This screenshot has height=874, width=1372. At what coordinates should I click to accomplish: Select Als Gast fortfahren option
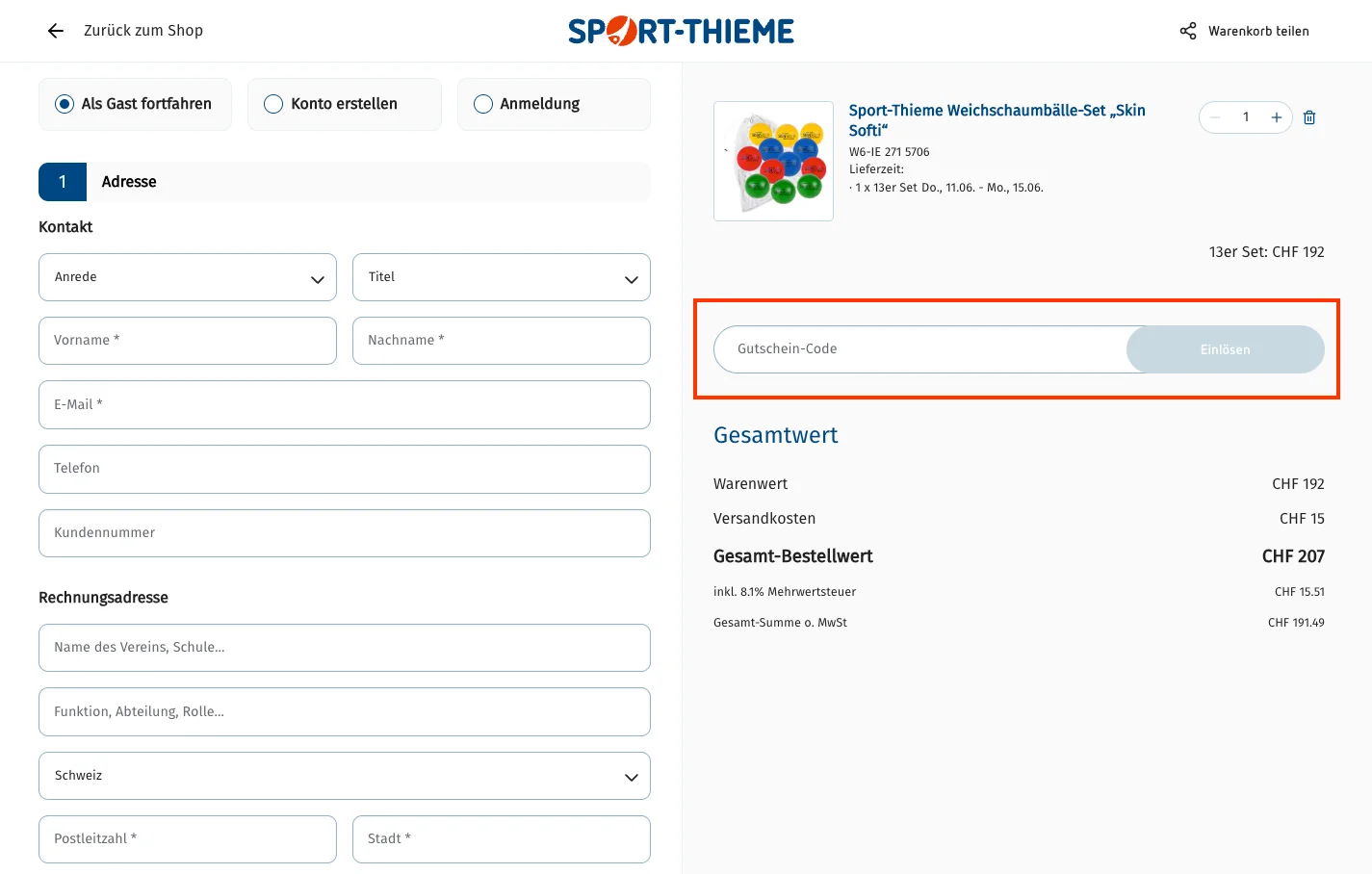point(136,104)
